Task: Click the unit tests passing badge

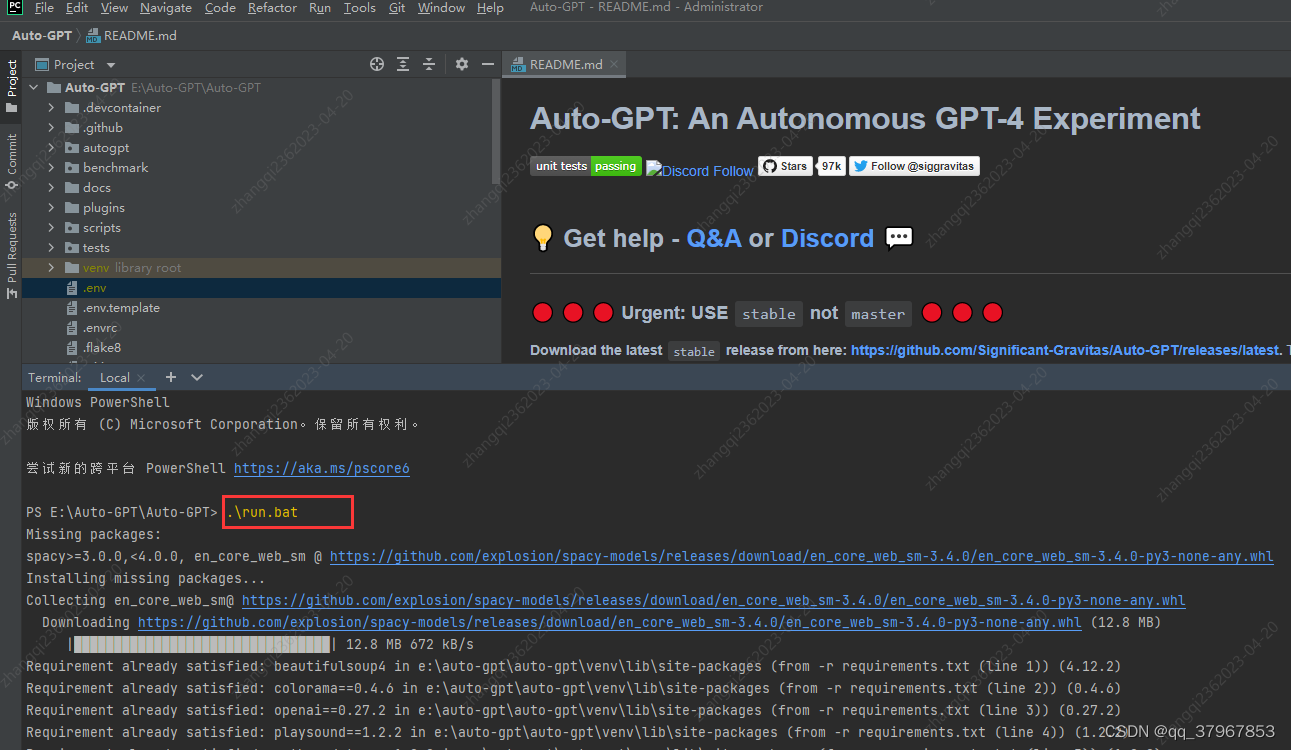Action: click(586, 166)
